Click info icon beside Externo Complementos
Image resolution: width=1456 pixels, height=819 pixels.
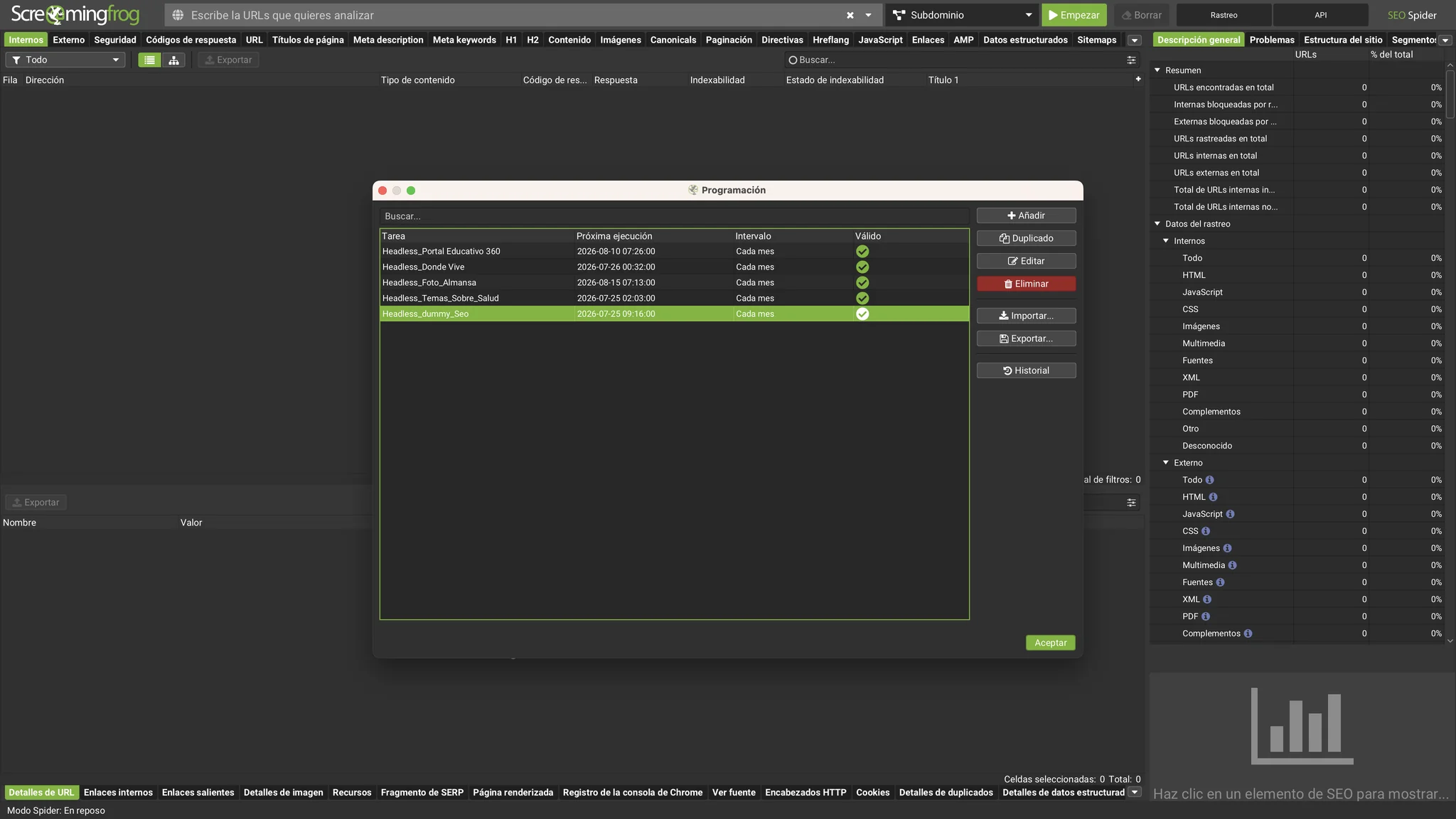click(x=1248, y=633)
